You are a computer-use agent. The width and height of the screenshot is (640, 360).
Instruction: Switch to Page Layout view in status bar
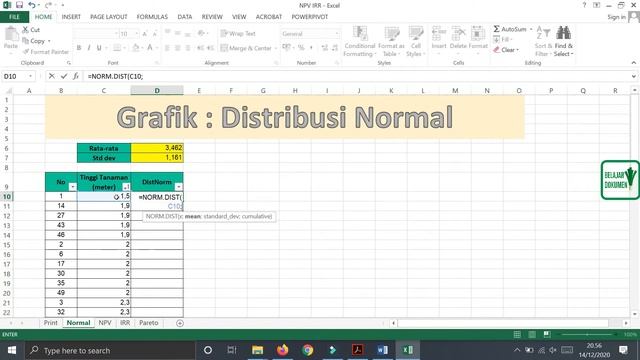click(x=532, y=334)
